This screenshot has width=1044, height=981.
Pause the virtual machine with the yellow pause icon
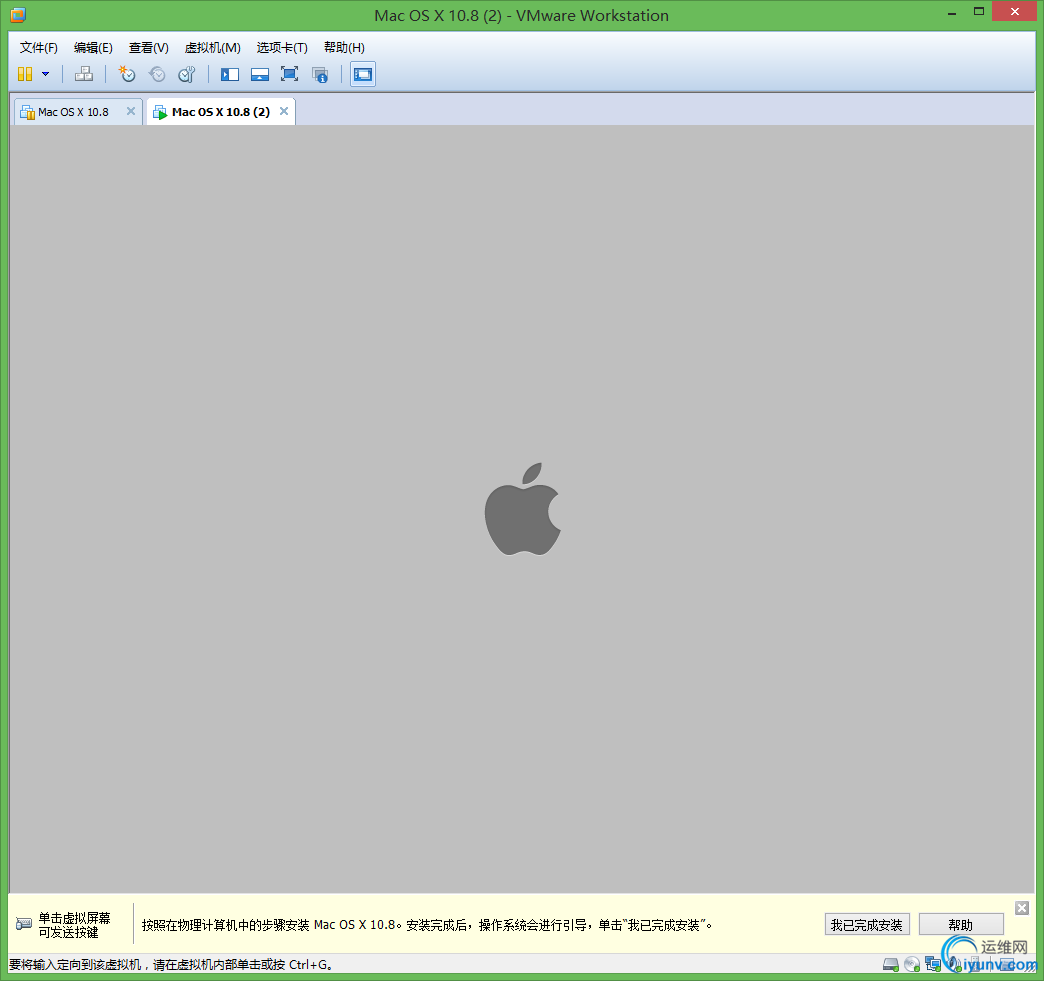25,74
